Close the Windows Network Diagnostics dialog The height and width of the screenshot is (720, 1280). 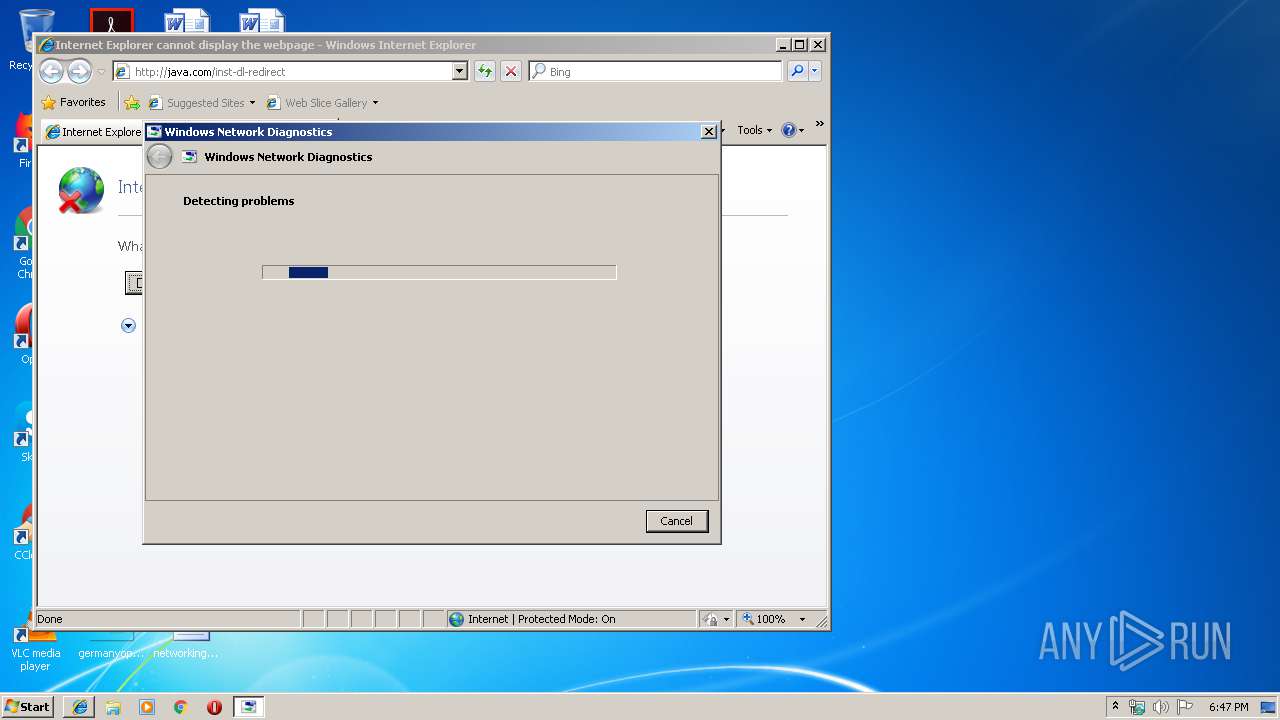click(x=708, y=132)
